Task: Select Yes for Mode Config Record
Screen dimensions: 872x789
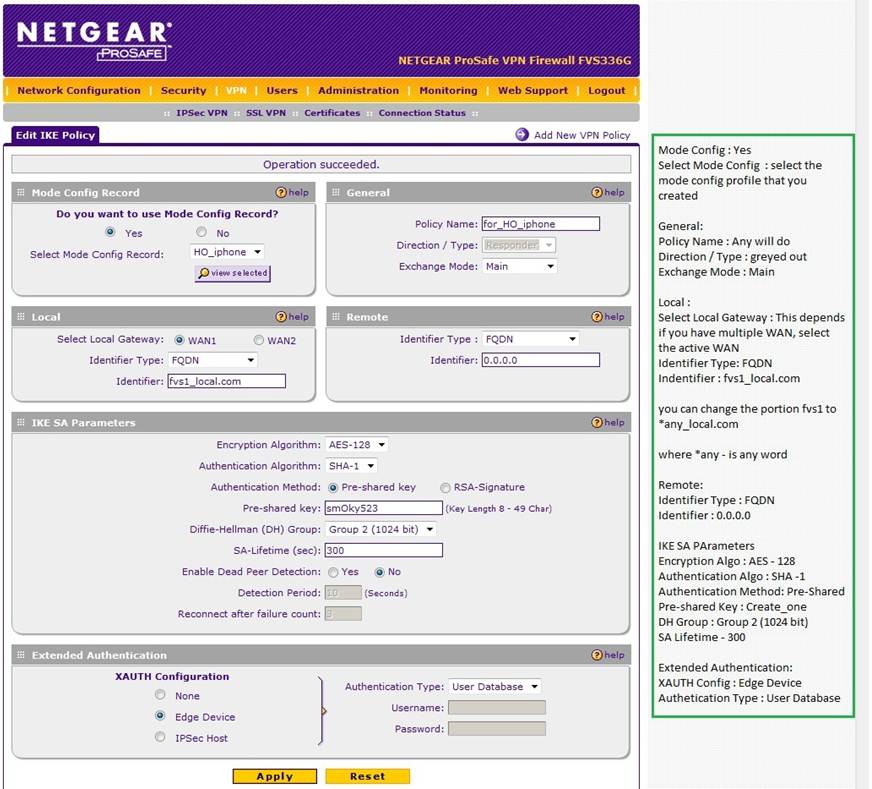Action: [x=110, y=232]
